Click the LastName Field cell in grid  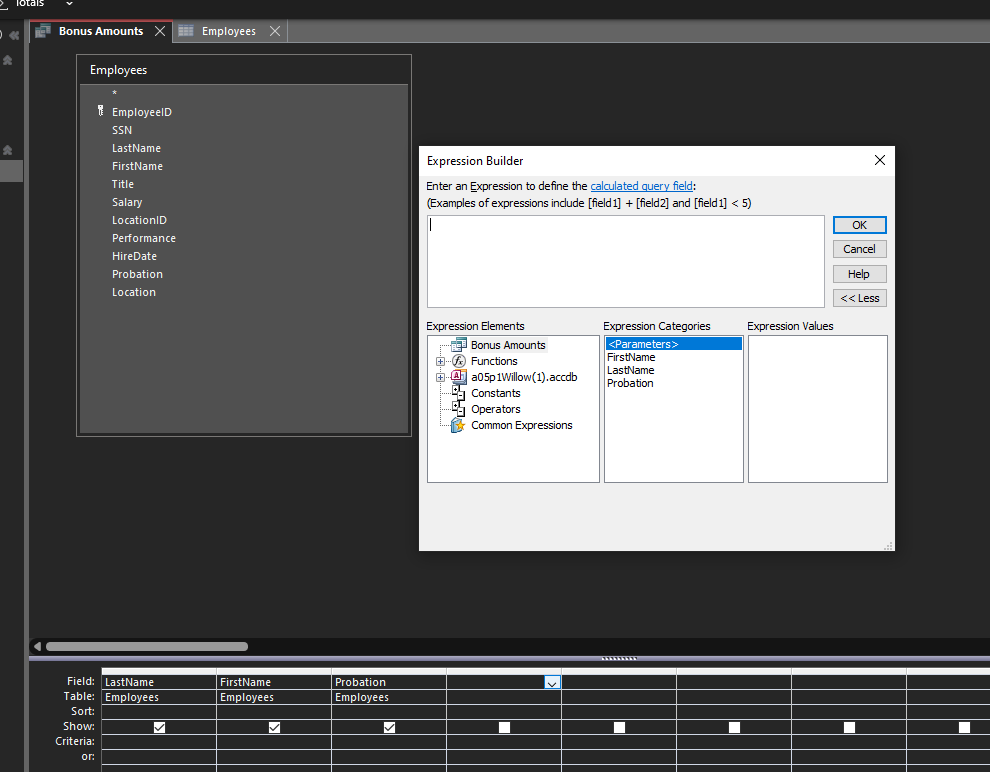click(x=159, y=682)
